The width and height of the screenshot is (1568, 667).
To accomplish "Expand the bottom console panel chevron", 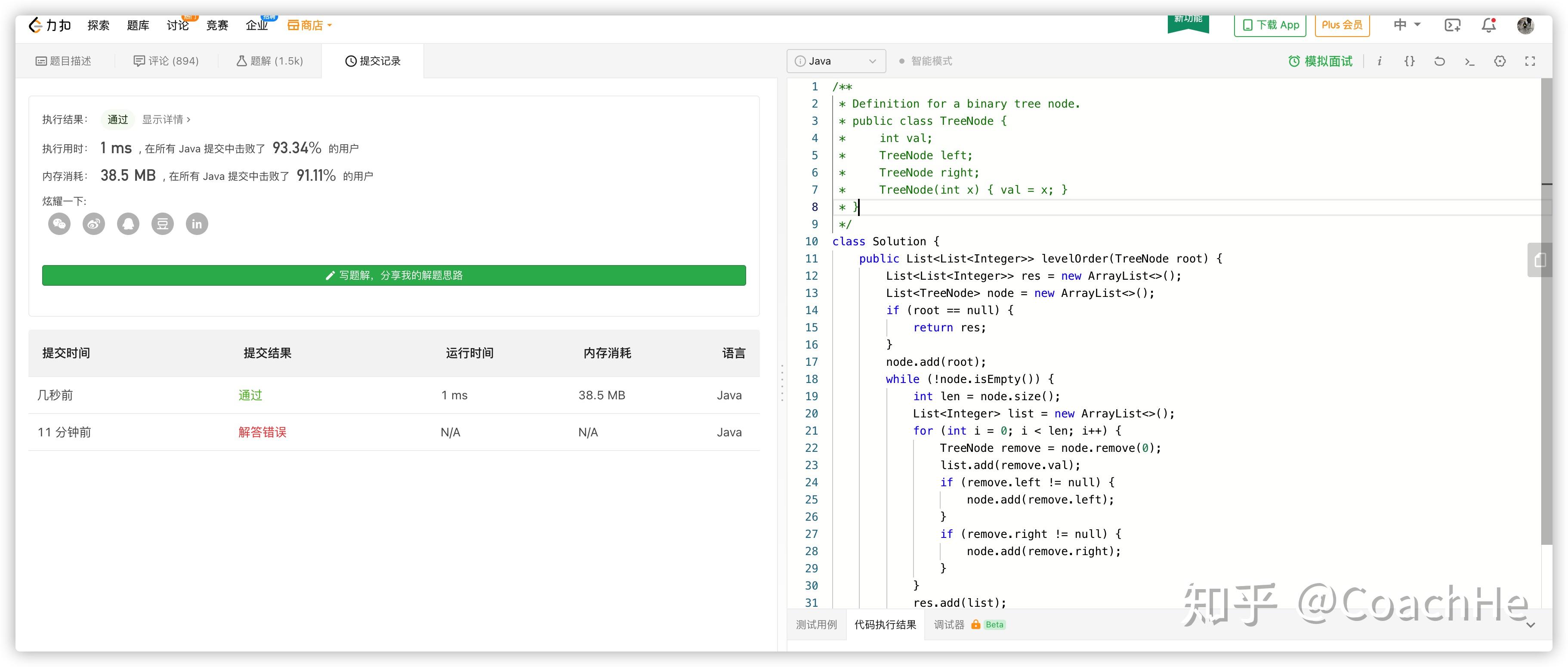I will pos(1530,625).
